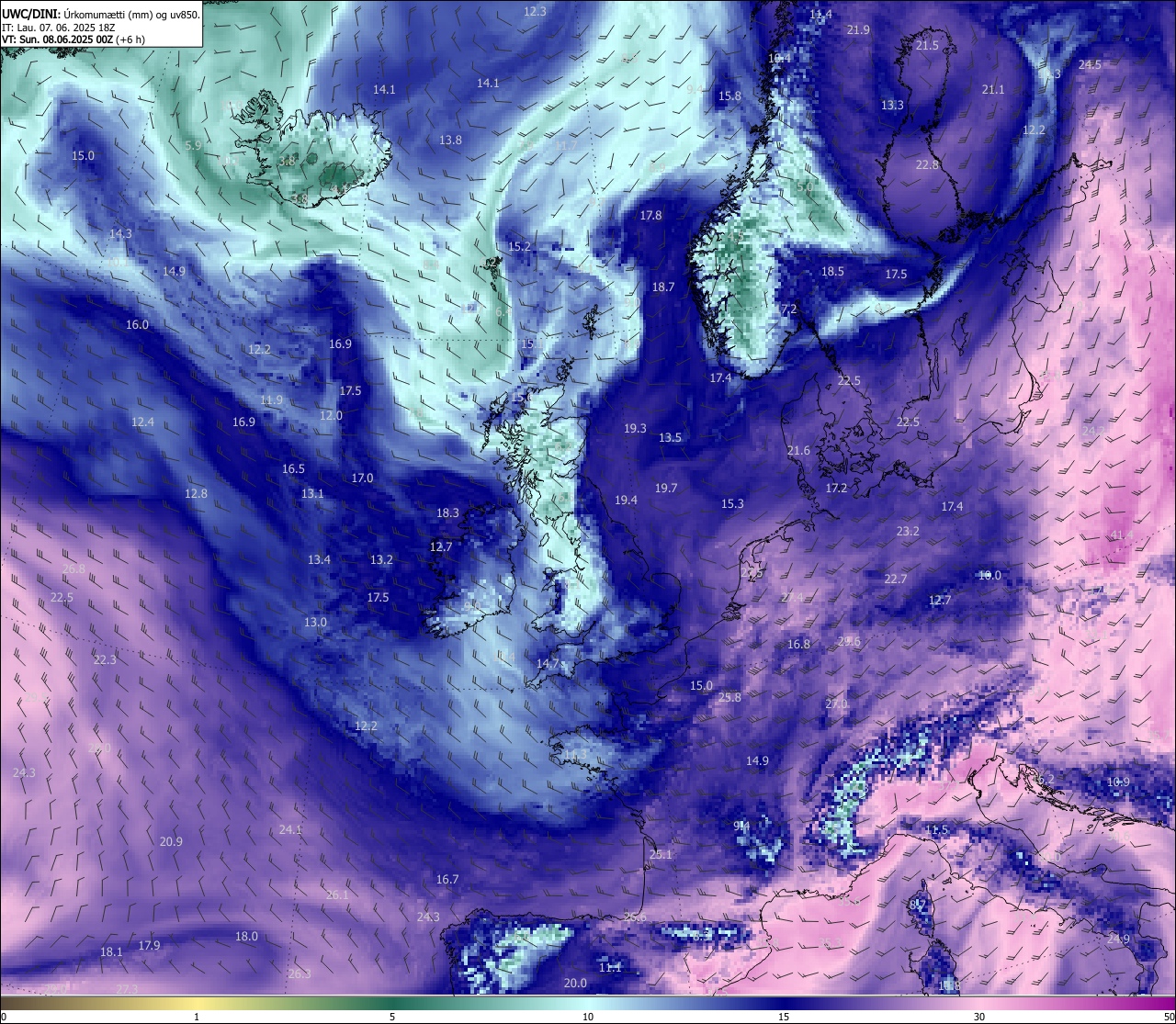The width and height of the screenshot is (1176, 1024).
Task: Click the map value 17.8
Action: (x=650, y=215)
